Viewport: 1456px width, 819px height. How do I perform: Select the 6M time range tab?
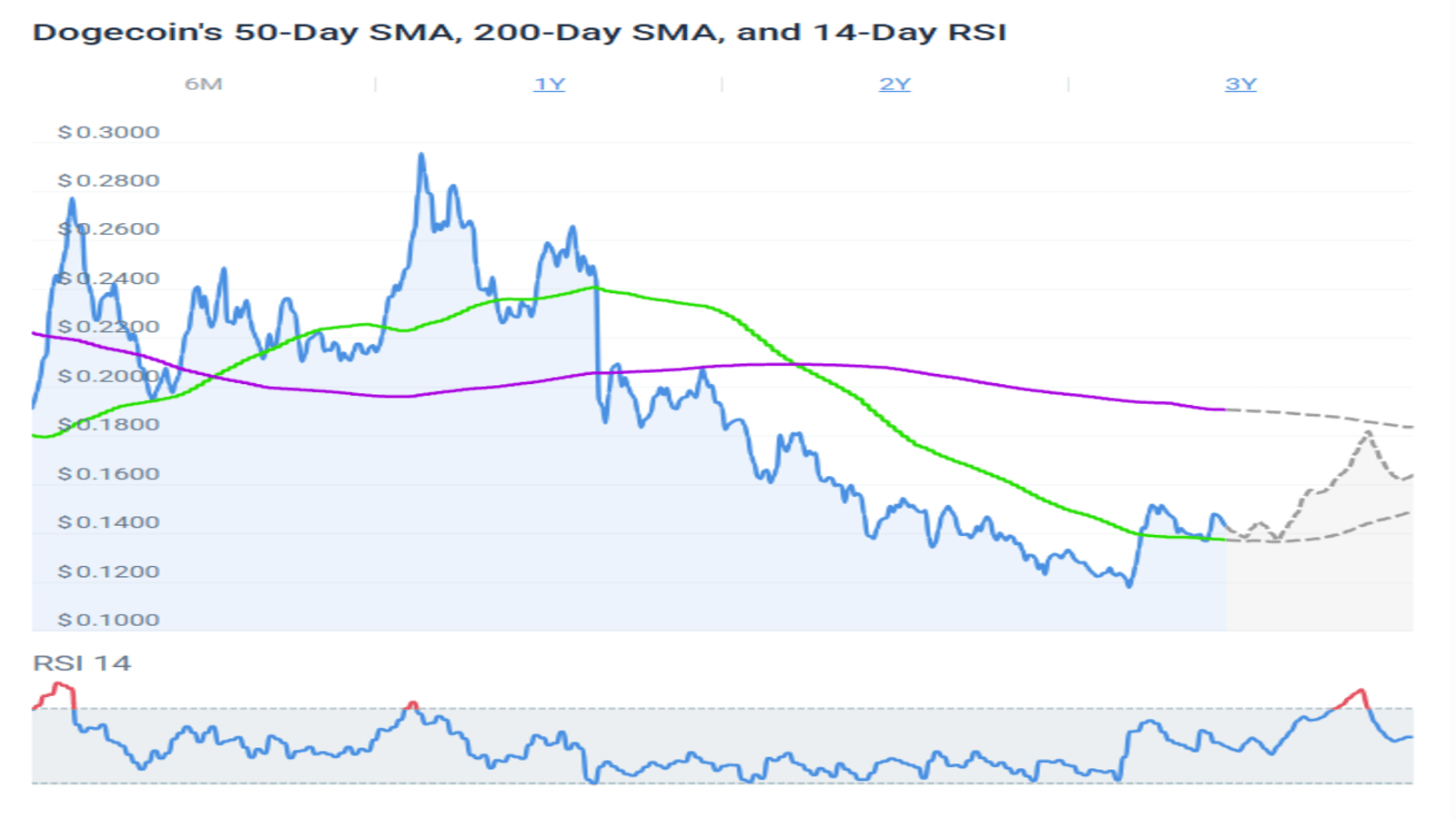coord(203,85)
